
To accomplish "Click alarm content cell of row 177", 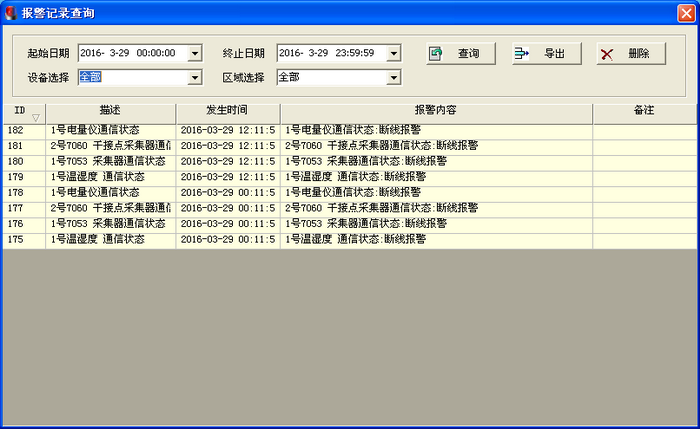I will pos(435,208).
